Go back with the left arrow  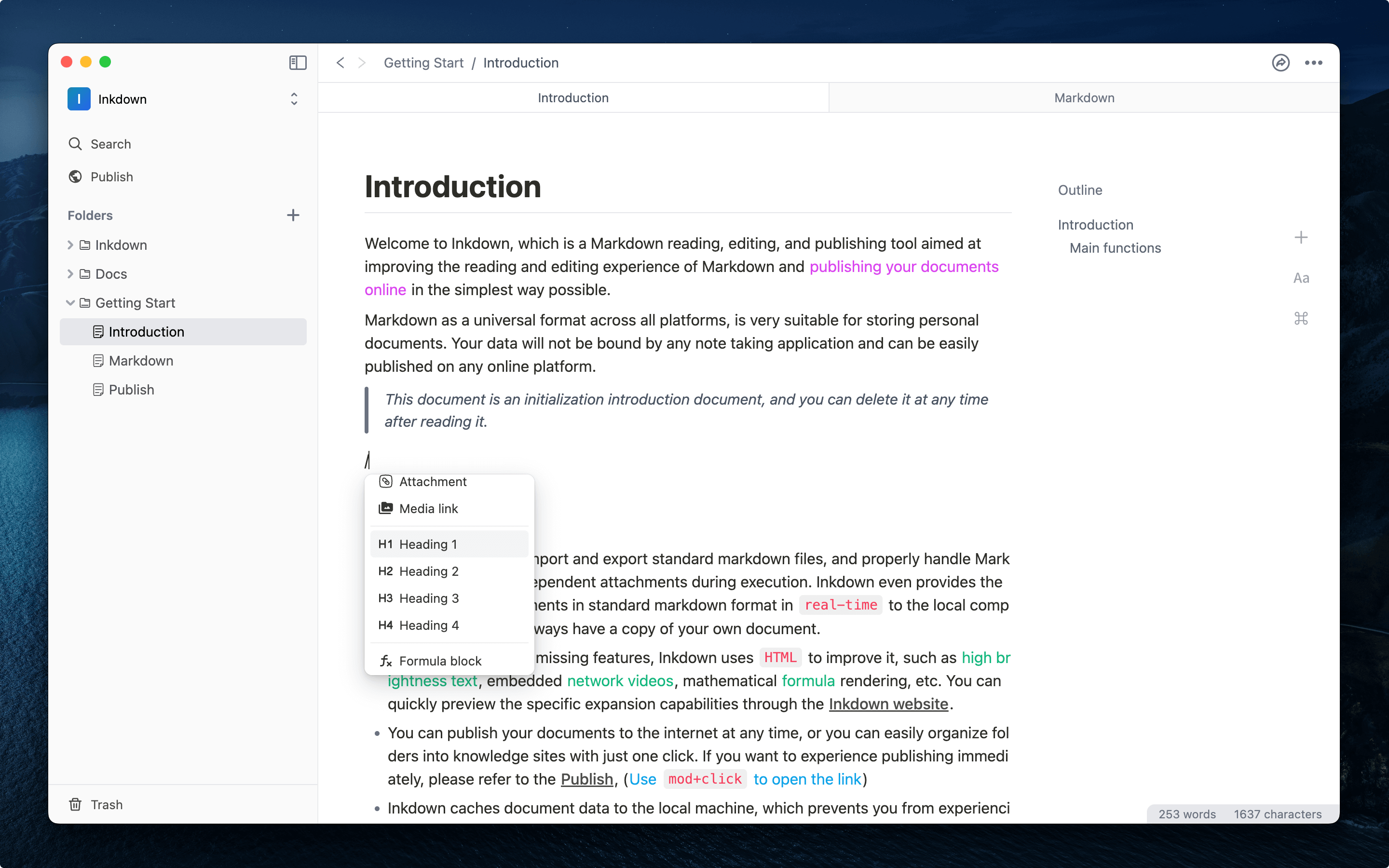point(340,63)
